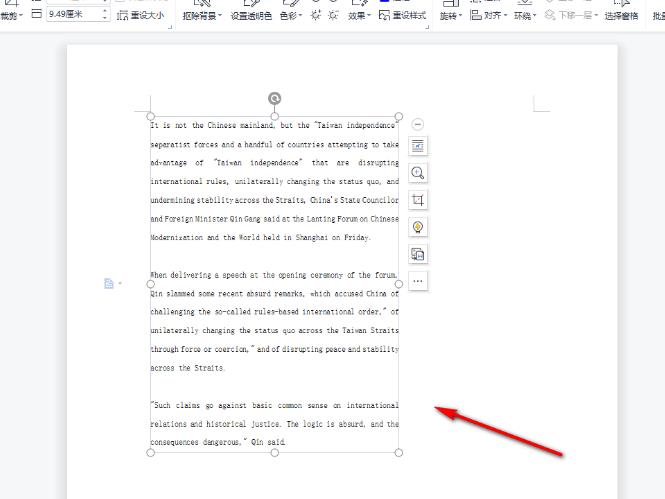665x499 pixels.
Task: Click 设置透明色 set transparent color
Action: coord(251,16)
